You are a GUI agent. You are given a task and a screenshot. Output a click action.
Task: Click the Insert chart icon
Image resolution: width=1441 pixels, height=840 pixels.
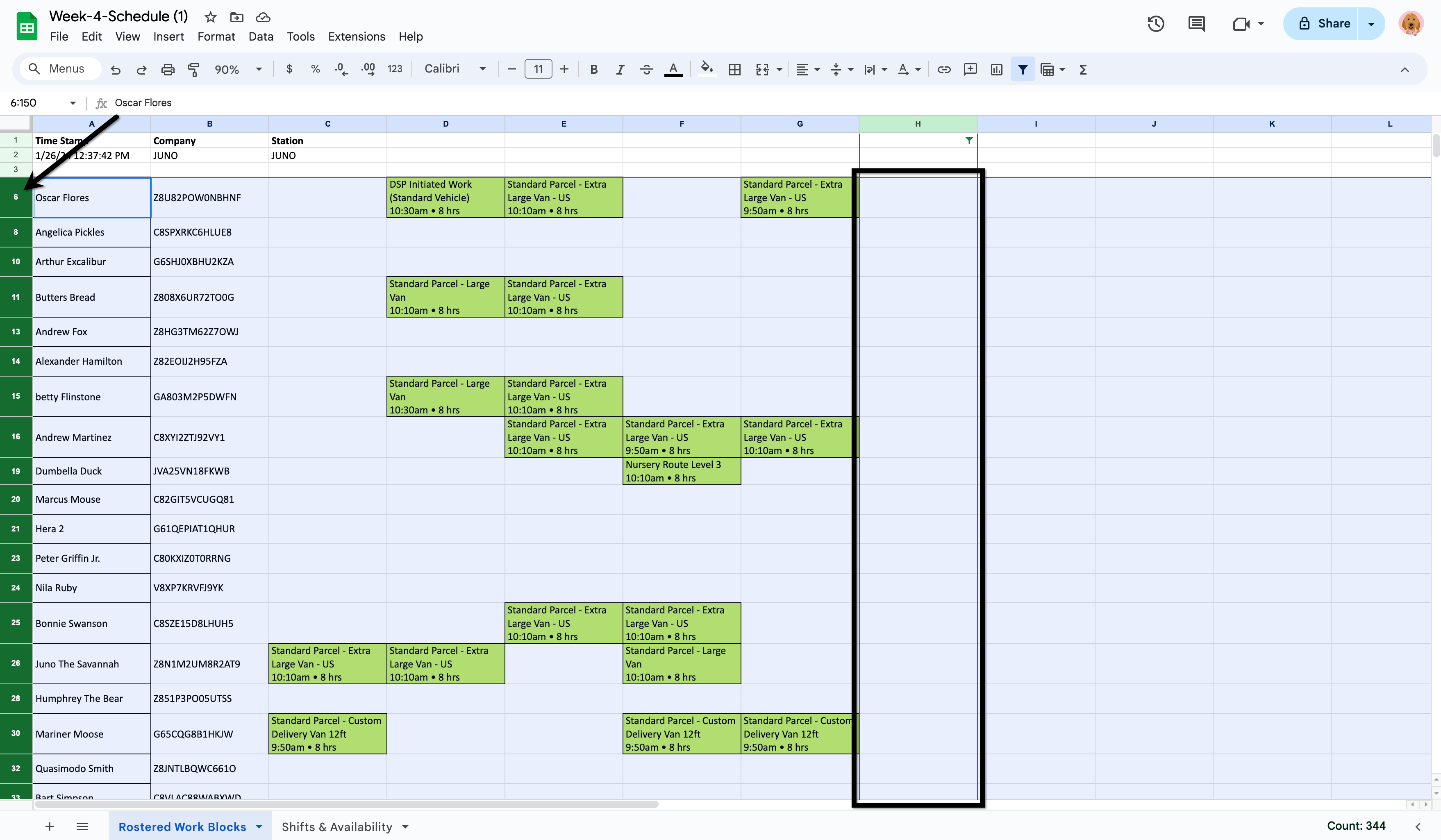[996, 69]
